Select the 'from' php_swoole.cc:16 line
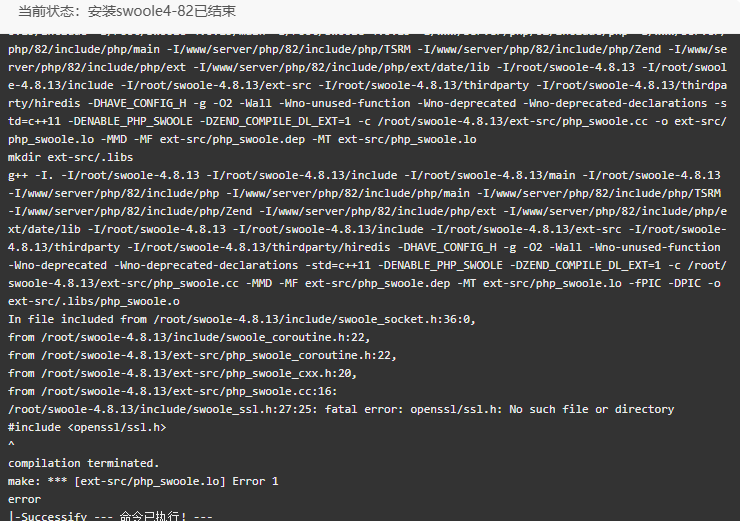 tap(173, 391)
